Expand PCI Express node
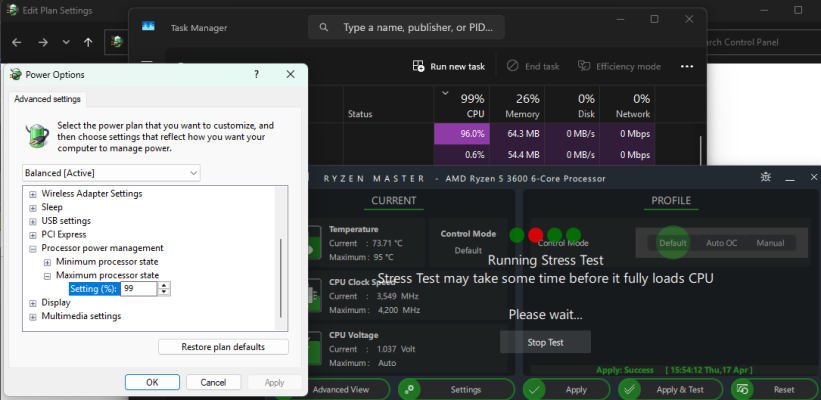 [33, 235]
